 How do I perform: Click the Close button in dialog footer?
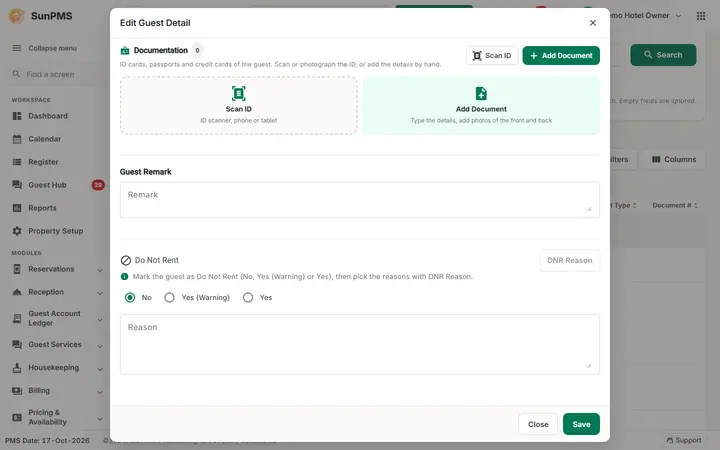(x=538, y=424)
